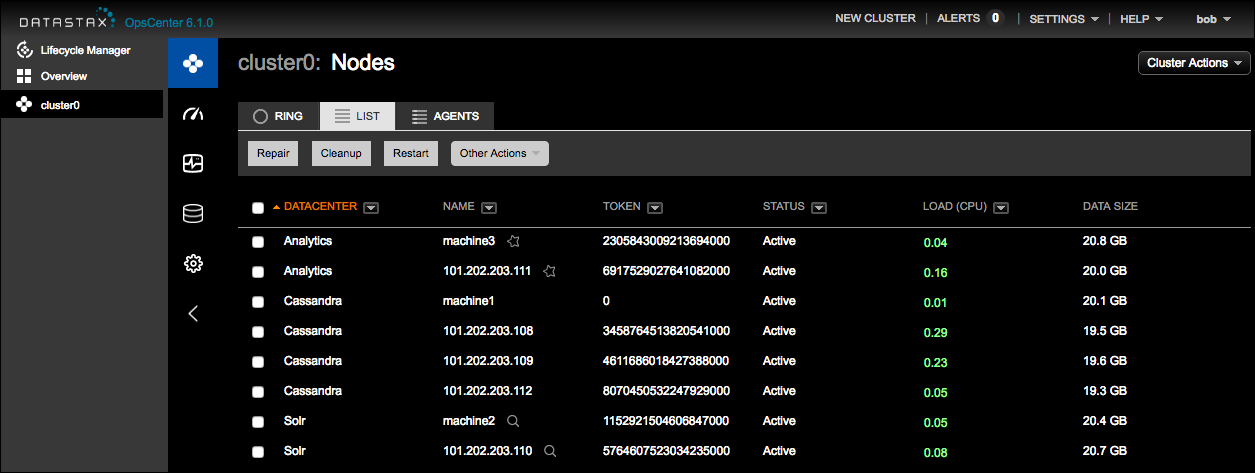Click the sort arrow beside DATACENTER header
This screenshot has height=473, width=1255.
[x=277, y=207]
